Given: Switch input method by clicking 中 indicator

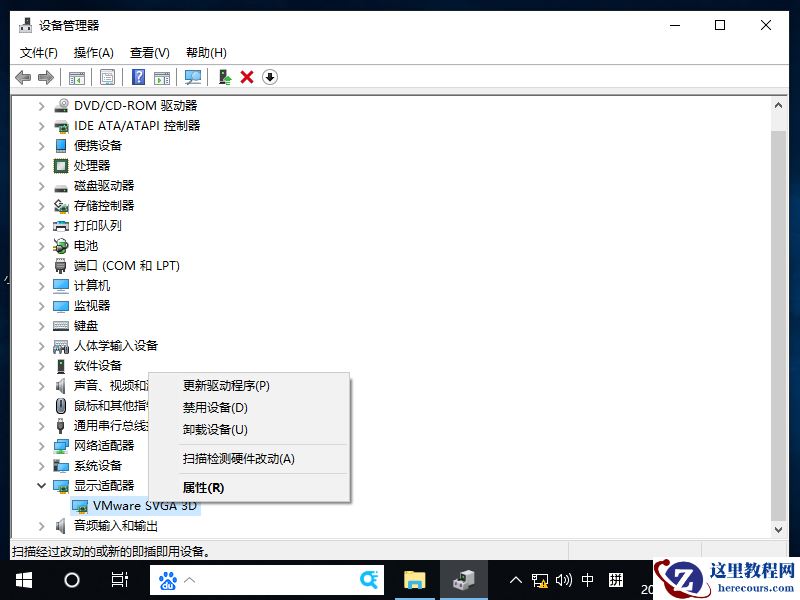Looking at the screenshot, I should (587, 579).
